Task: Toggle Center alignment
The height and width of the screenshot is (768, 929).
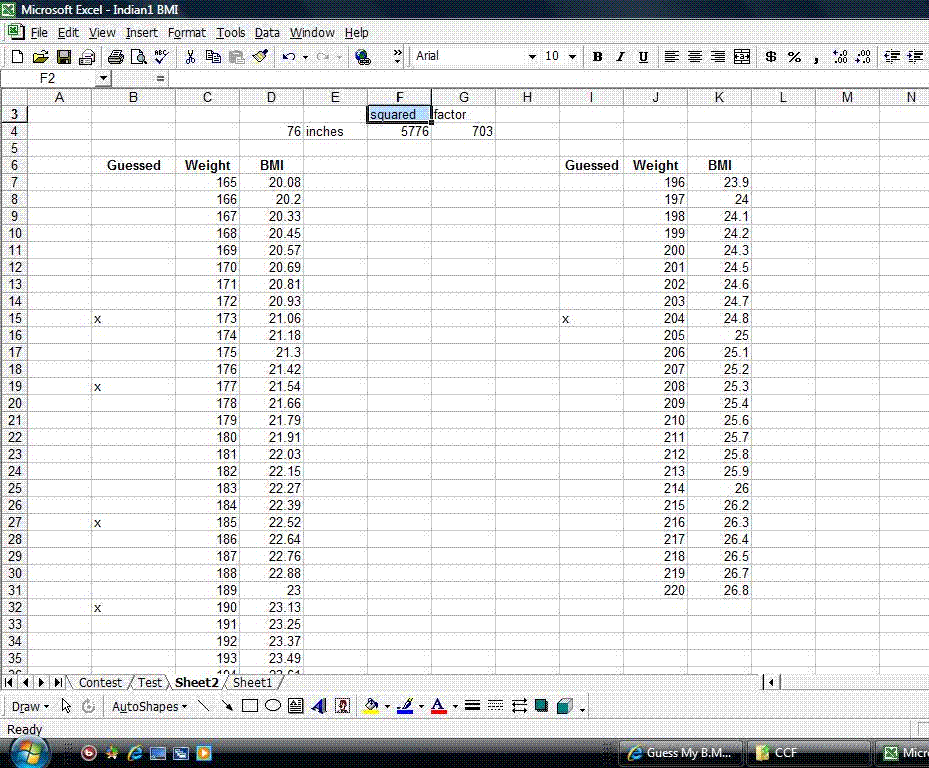Action: tap(694, 57)
